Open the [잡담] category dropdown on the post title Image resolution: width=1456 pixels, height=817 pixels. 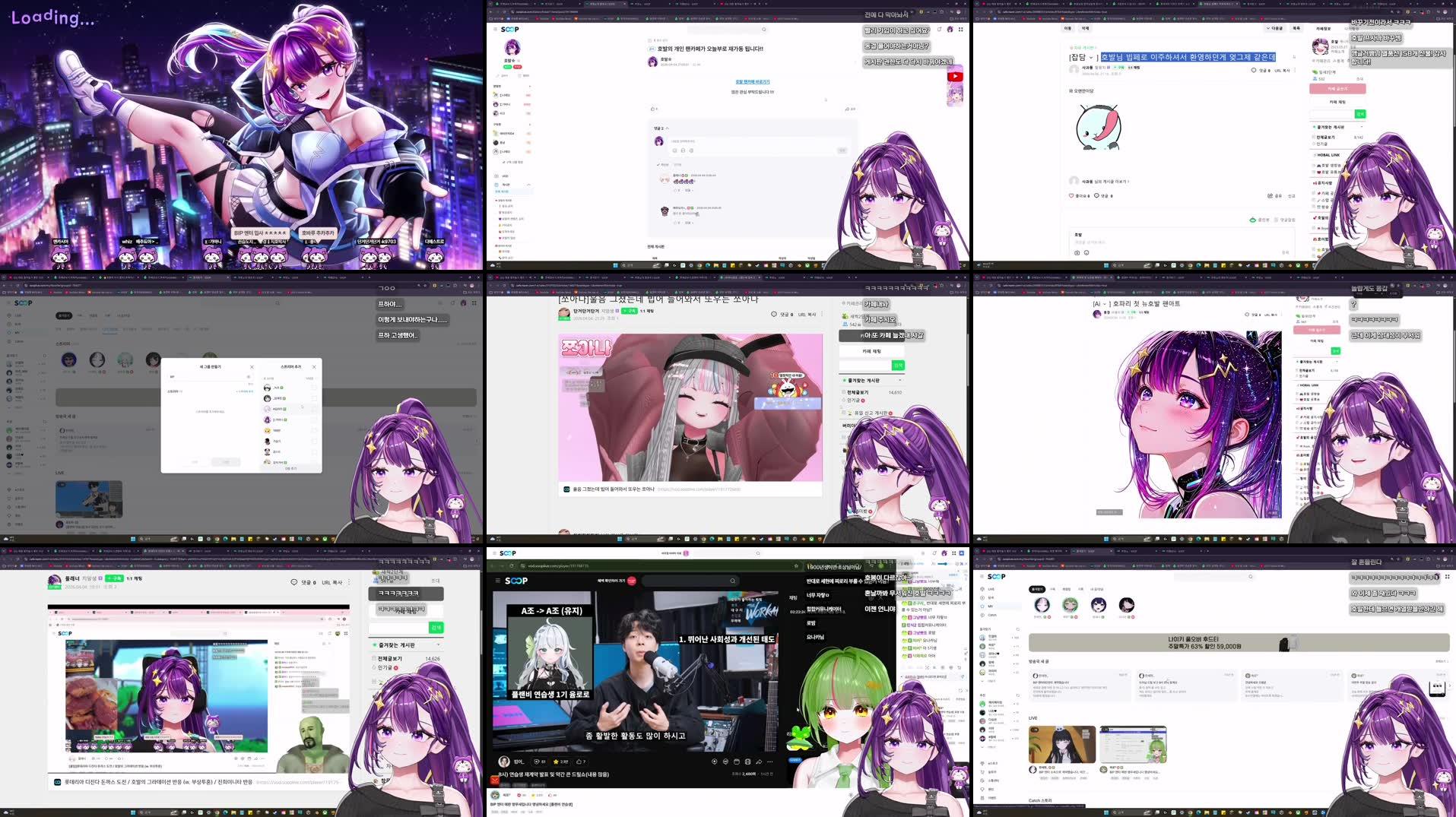tap(1092, 58)
